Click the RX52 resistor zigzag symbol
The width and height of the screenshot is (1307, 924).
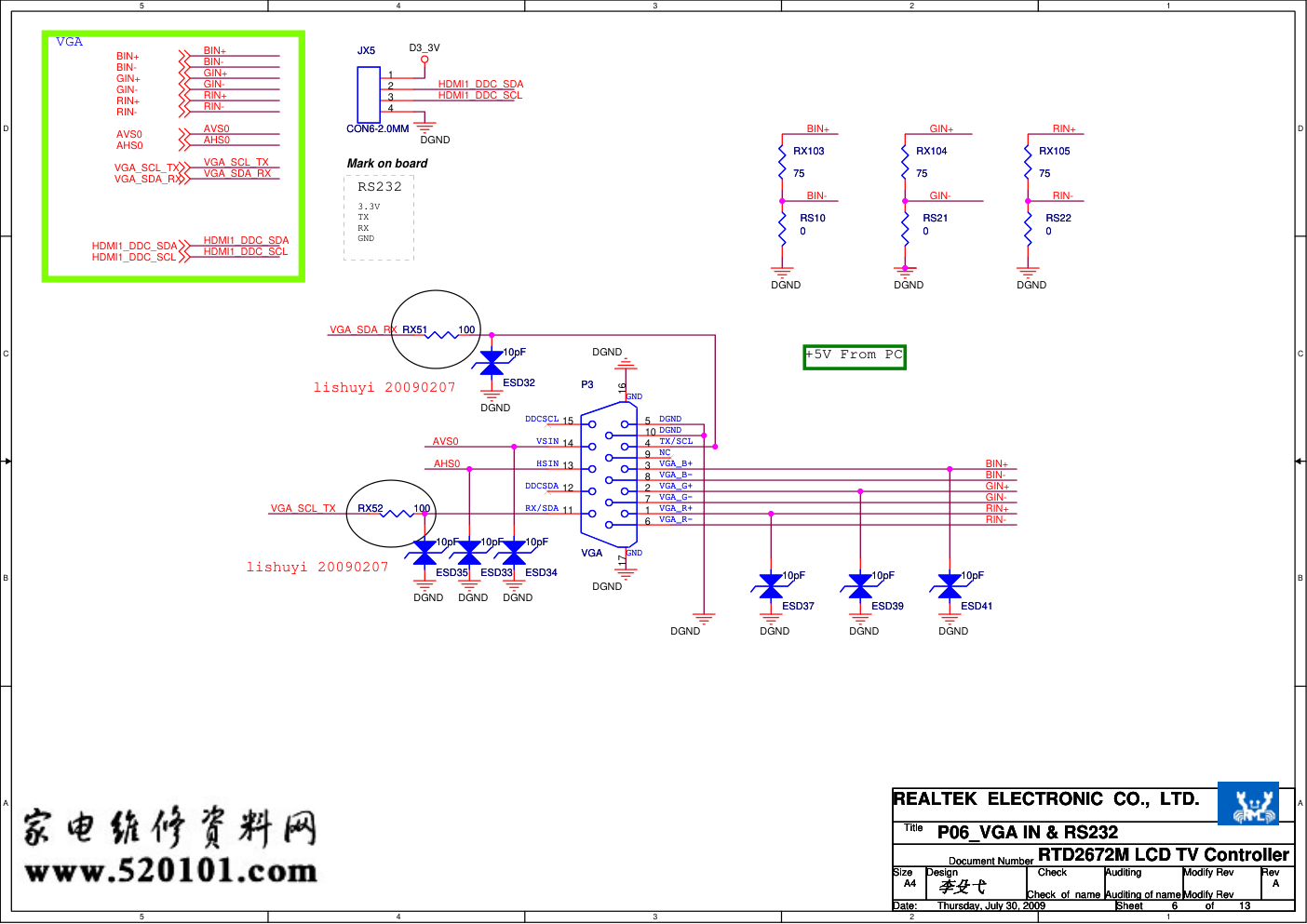pos(398,514)
